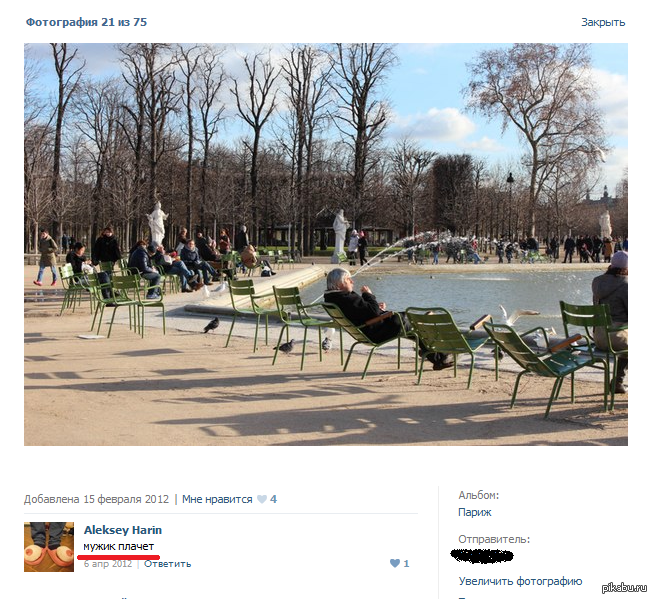Click the Добавлена 15 февраля 2012 text

tap(96, 499)
